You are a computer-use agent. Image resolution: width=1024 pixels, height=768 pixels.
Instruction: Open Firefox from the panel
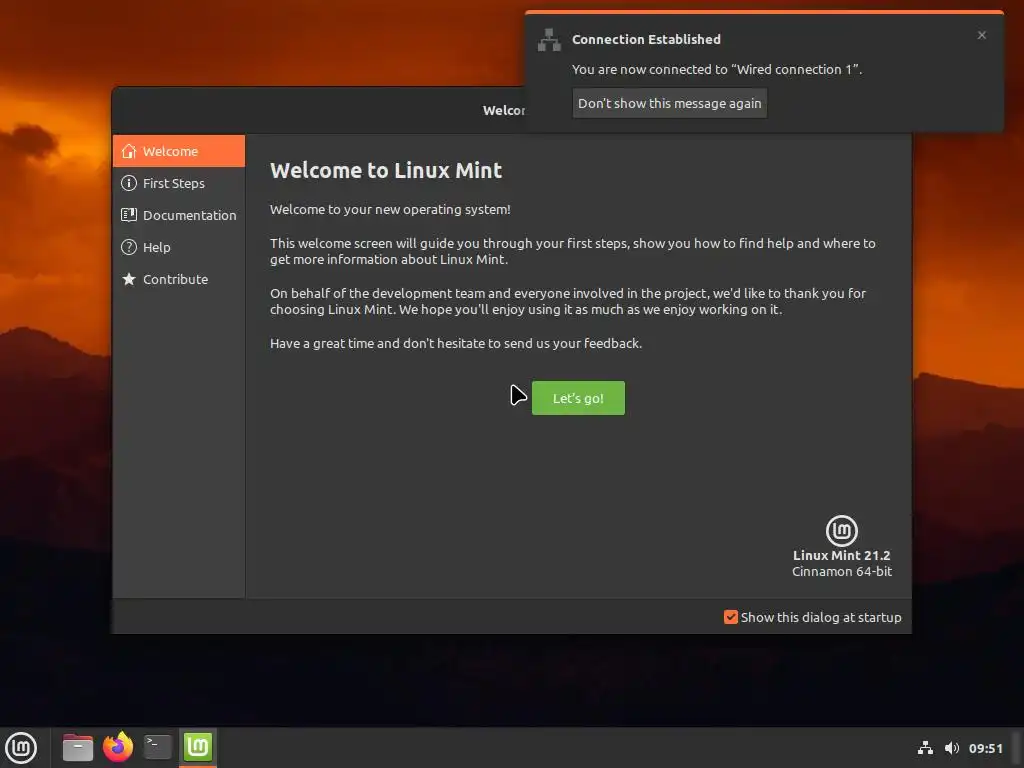click(118, 747)
